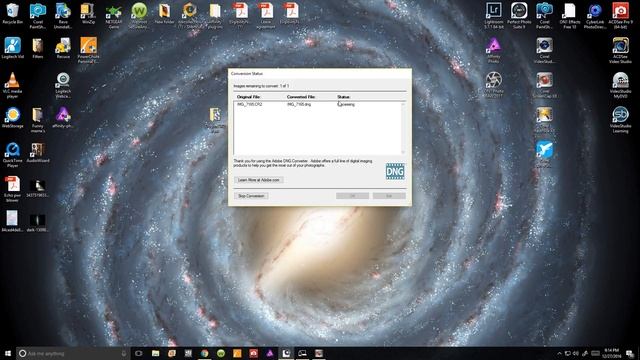Viewport: 640px width, 360px height.
Task: Click the DNG logo in the dialog
Action: coord(395,171)
